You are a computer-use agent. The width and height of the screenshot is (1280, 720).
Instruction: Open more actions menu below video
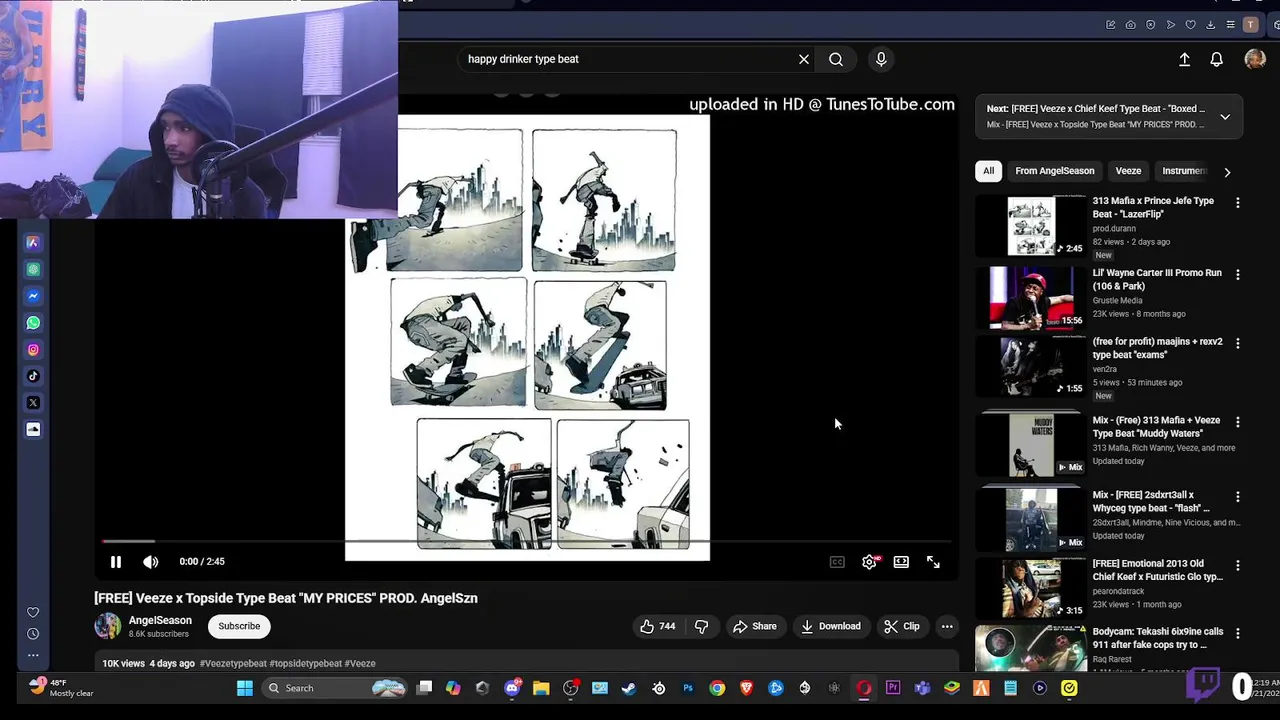pyautogui.click(x=947, y=626)
